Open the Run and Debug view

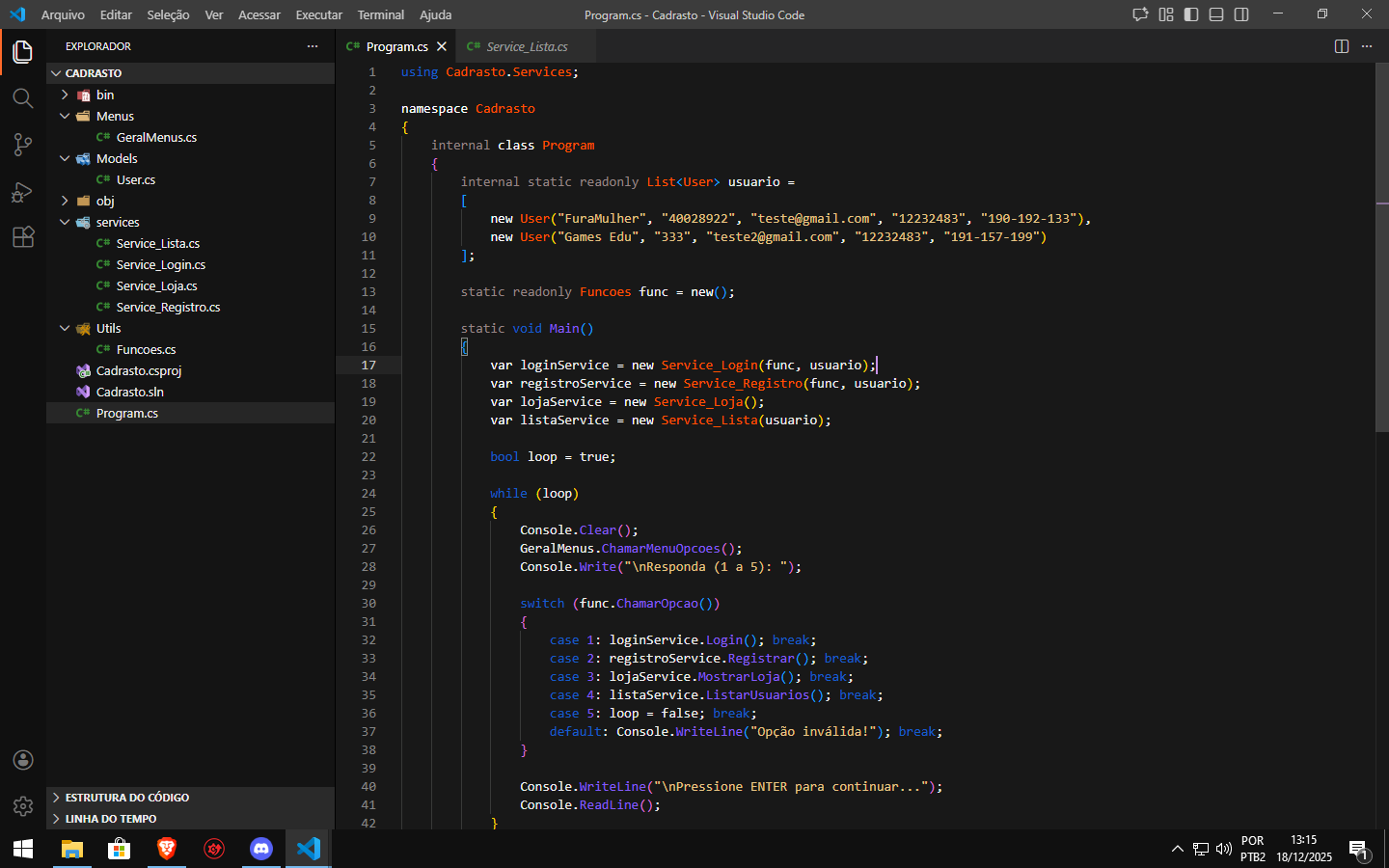[23, 191]
